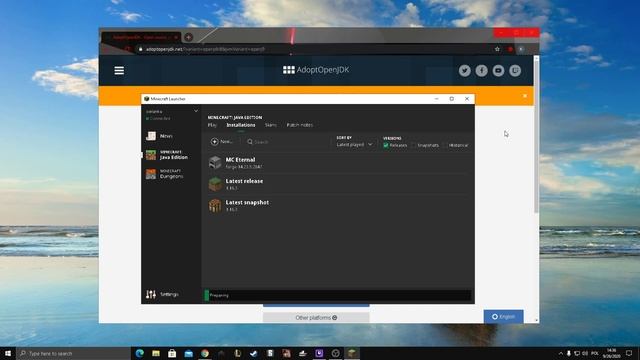This screenshot has height=360, width=640.
Task: Open Steam from taskbar
Action: click(x=254, y=353)
